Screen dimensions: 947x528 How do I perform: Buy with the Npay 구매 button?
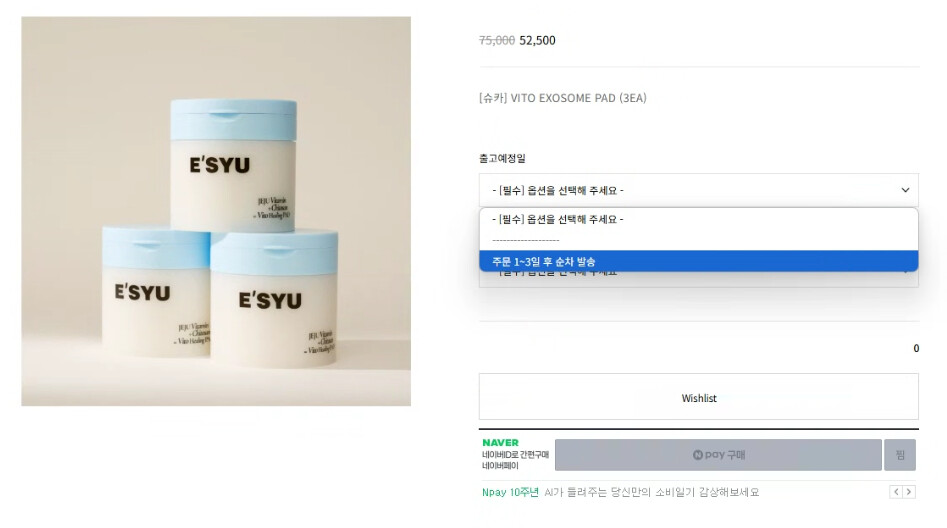point(718,454)
